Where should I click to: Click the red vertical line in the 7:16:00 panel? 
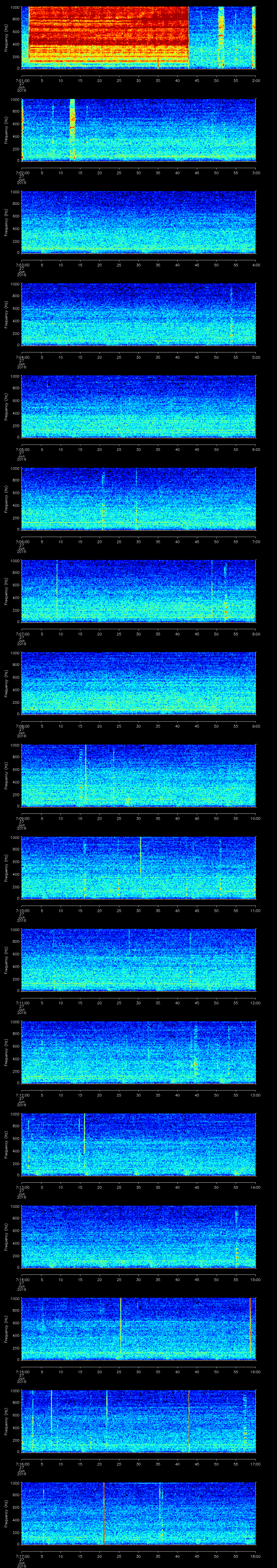[189, 1421]
